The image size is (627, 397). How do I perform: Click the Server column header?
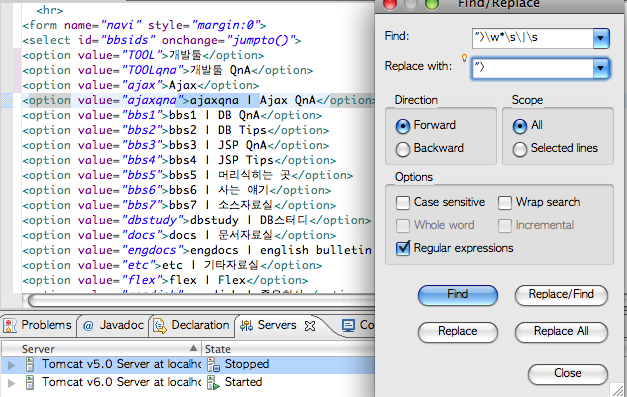101,349
